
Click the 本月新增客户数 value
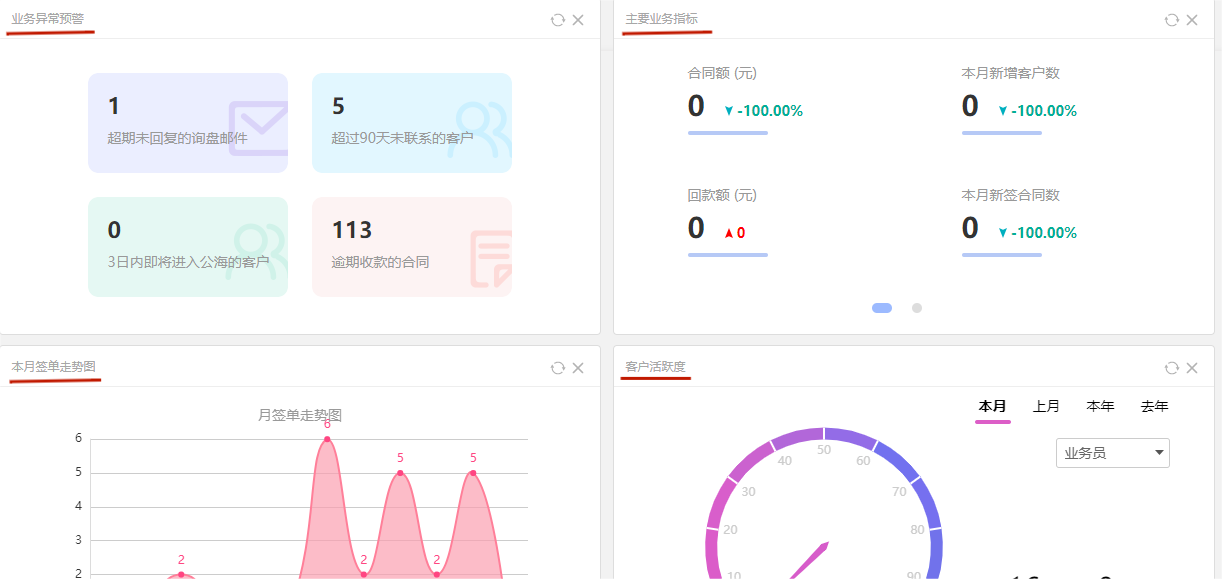[x=970, y=106]
